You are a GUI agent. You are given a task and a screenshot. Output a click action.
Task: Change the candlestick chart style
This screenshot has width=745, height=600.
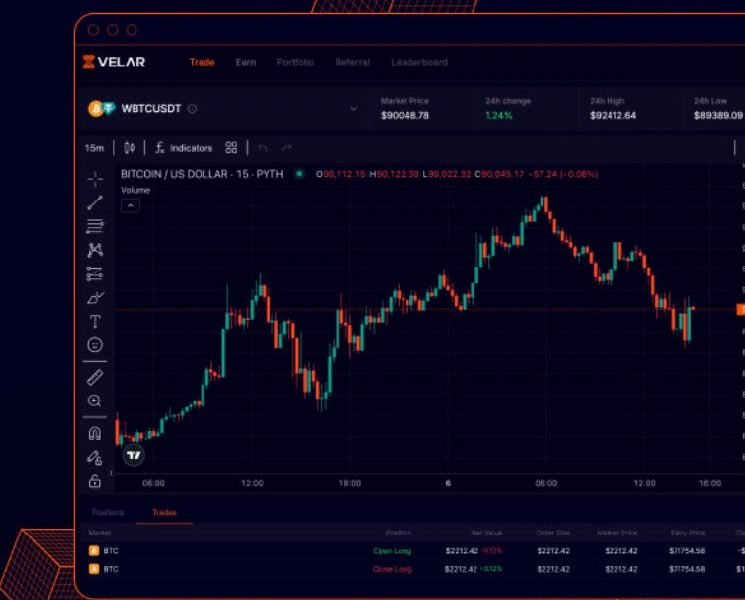pyautogui.click(x=129, y=148)
